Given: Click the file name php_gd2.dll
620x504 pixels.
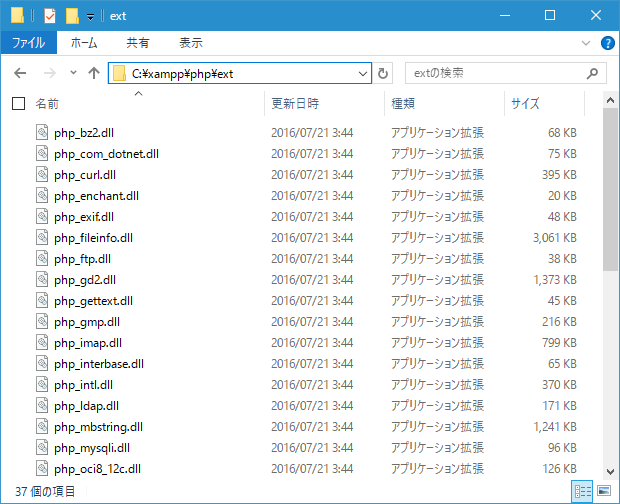Looking at the screenshot, I should tap(85, 280).
